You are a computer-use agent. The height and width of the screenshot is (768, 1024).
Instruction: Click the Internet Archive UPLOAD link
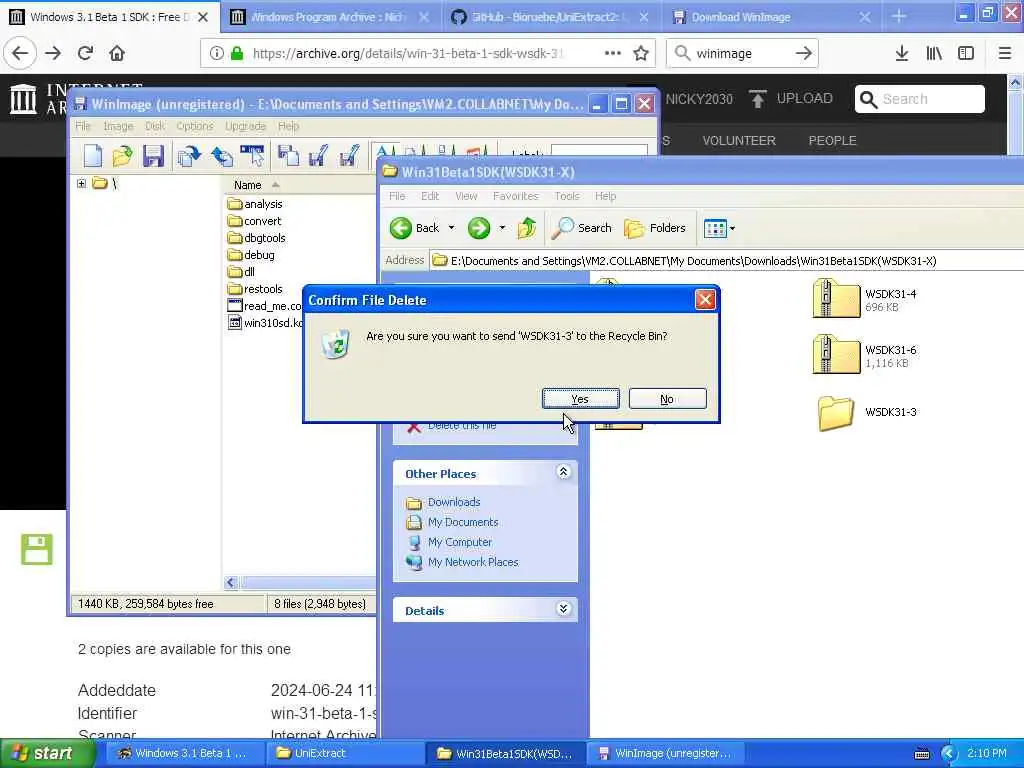[791, 99]
